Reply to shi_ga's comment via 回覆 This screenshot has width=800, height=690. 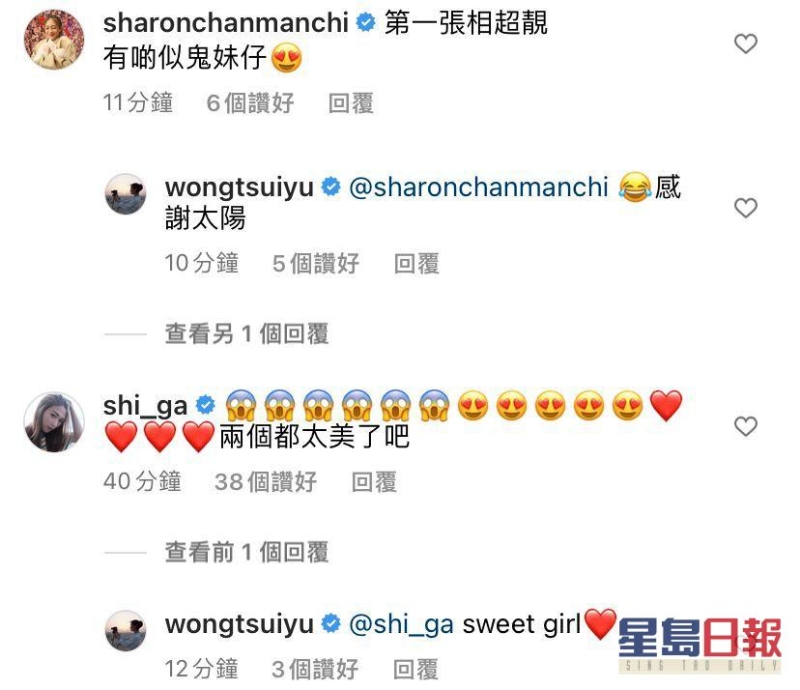click(374, 482)
